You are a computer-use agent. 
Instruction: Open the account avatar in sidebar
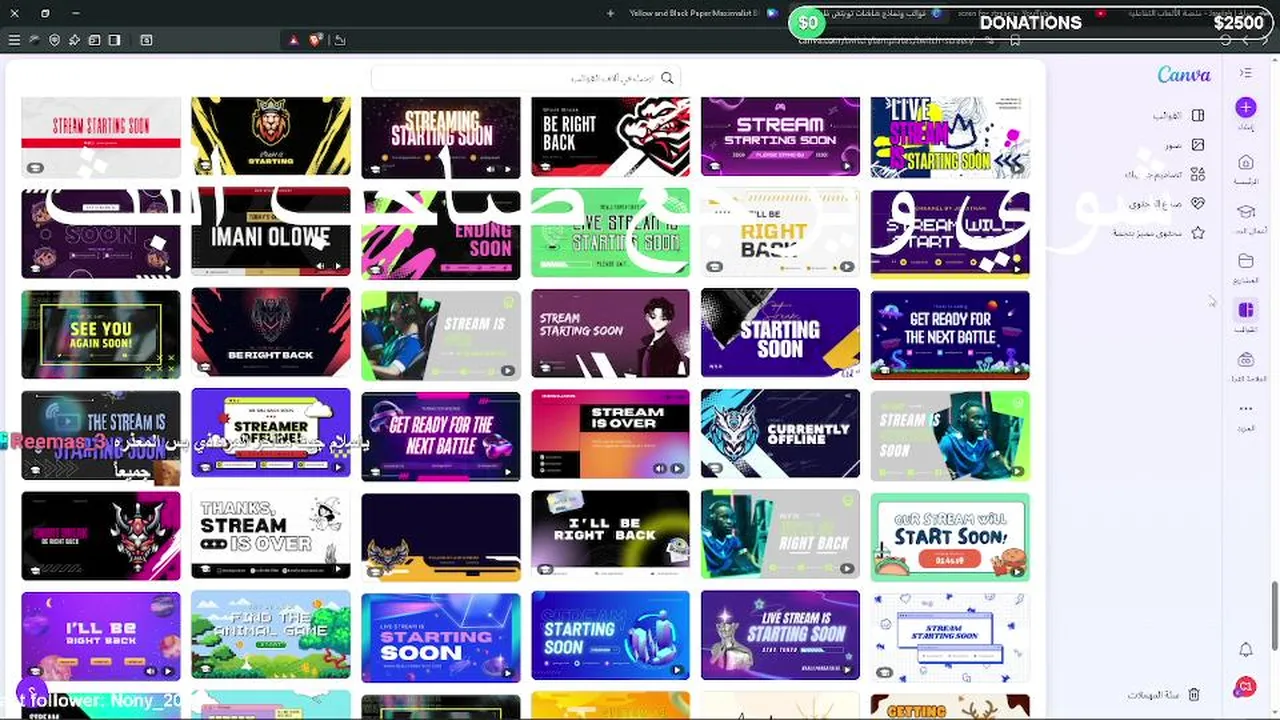pyautogui.click(x=1245, y=687)
